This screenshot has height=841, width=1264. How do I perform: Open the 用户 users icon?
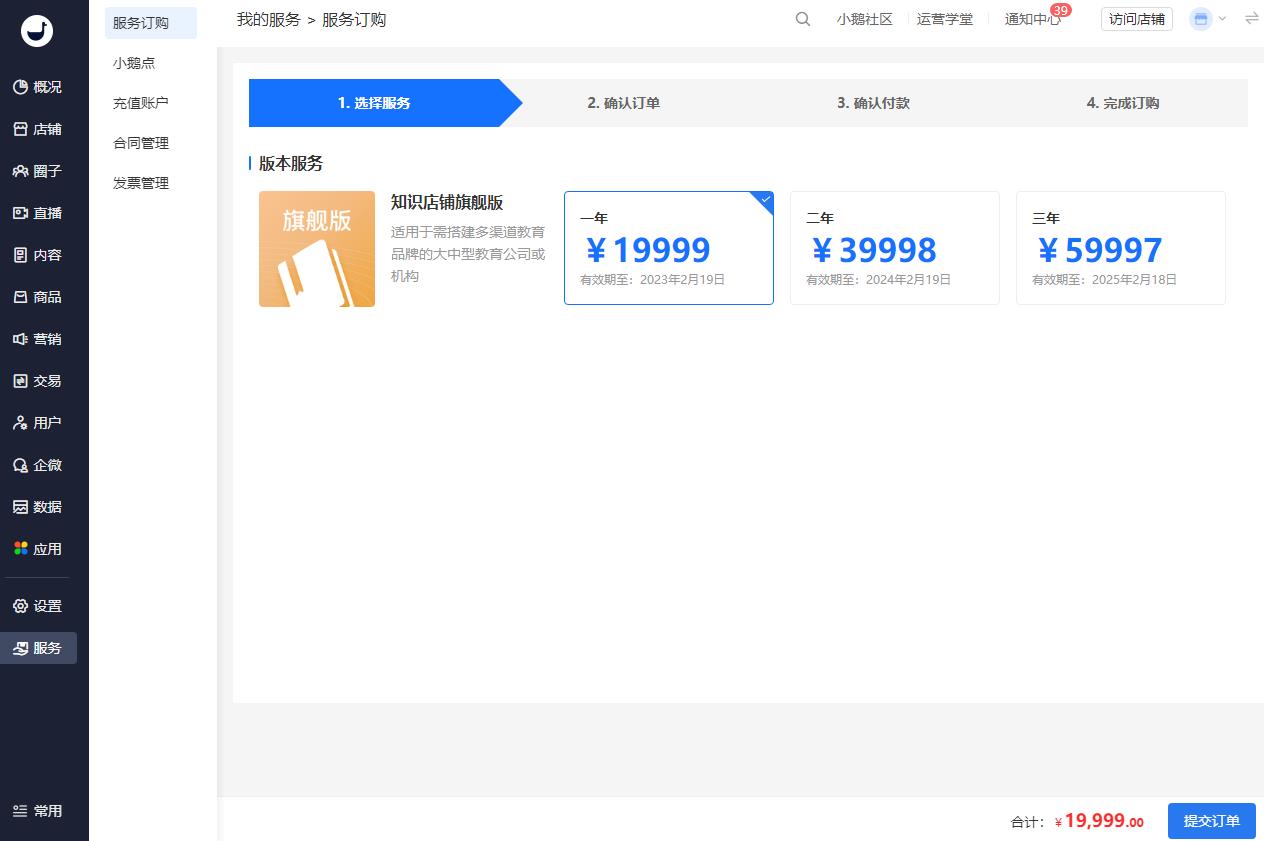[20, 423]
